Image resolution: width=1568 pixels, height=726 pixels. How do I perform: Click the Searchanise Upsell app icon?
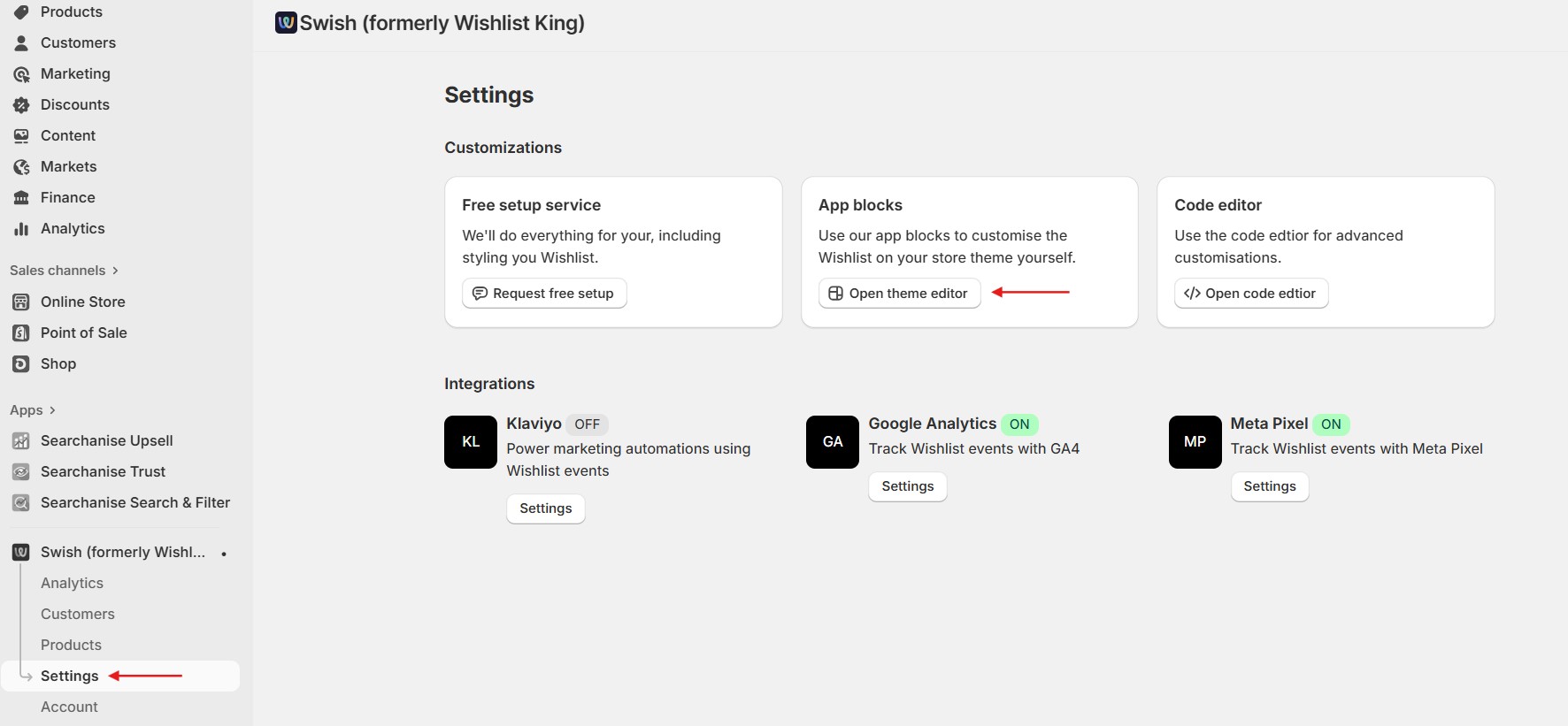(x=21, y=441)
